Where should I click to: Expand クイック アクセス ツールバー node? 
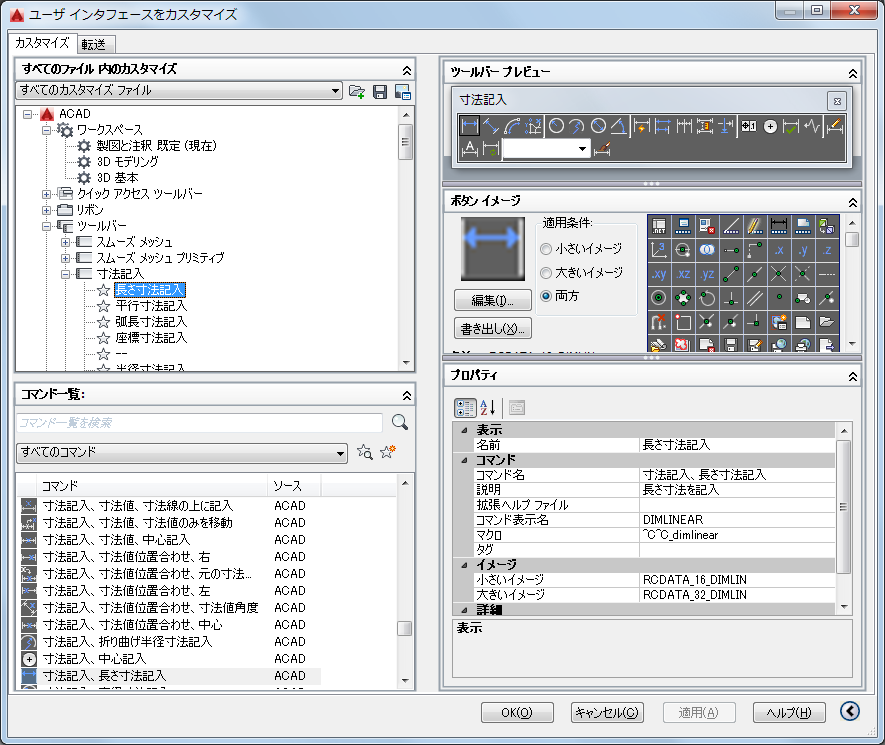click(x=46, y=194)
